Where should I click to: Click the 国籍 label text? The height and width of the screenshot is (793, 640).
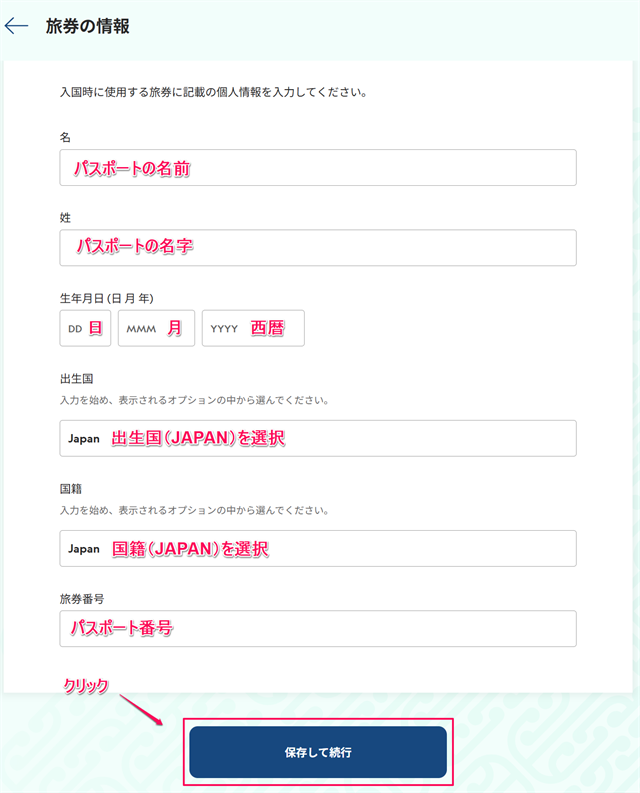pos(70,490)
